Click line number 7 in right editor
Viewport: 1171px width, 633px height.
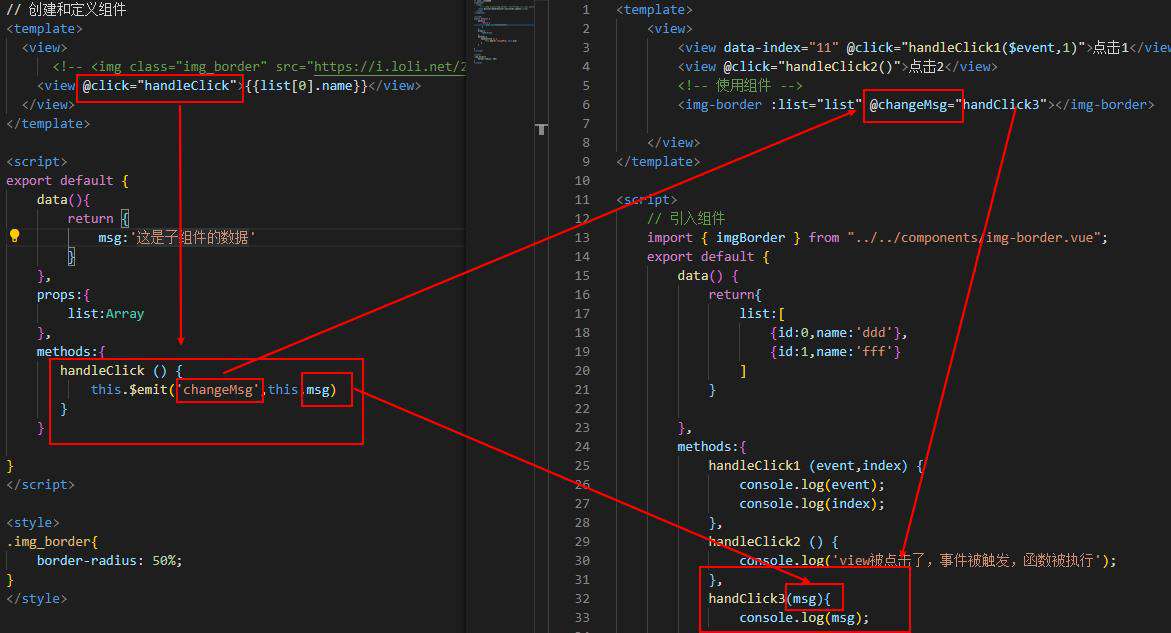tap(586, 123)
